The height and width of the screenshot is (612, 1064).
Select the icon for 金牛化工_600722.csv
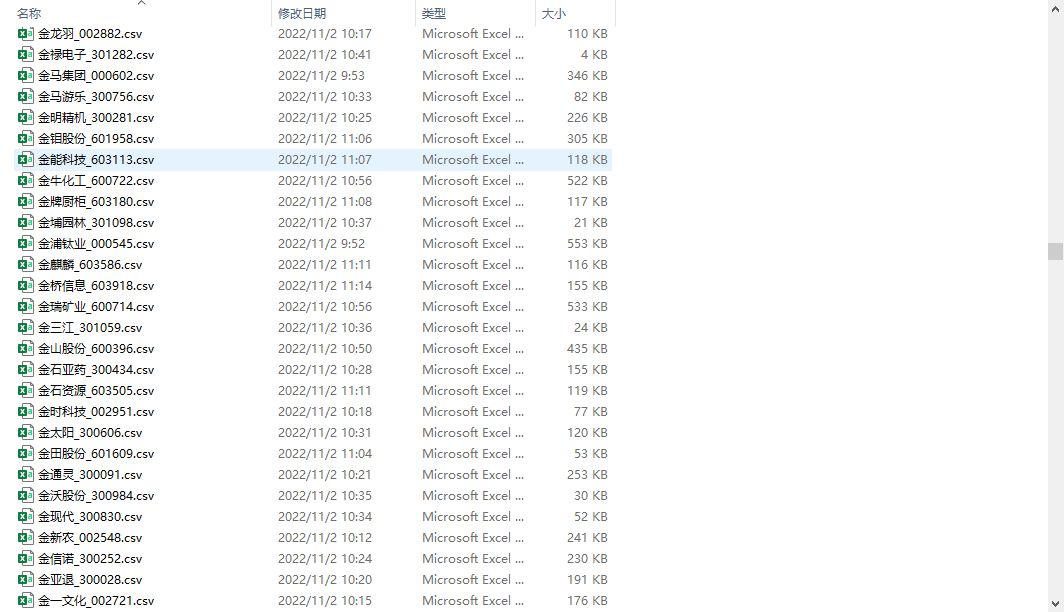pos(26,181)
